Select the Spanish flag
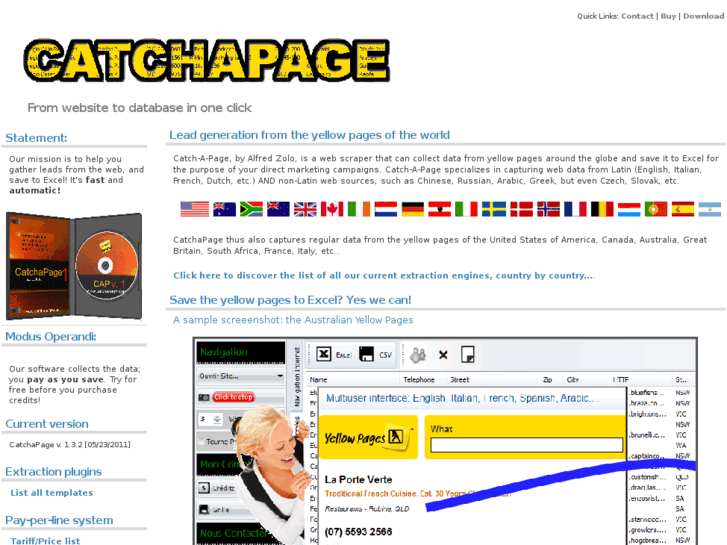 pos(683,209)
